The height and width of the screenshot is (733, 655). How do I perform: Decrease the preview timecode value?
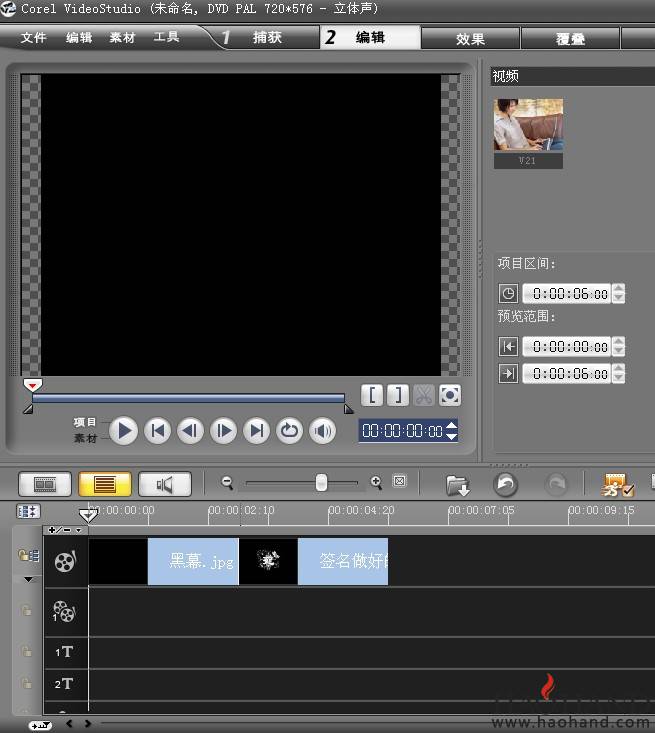tap(452, 436)
